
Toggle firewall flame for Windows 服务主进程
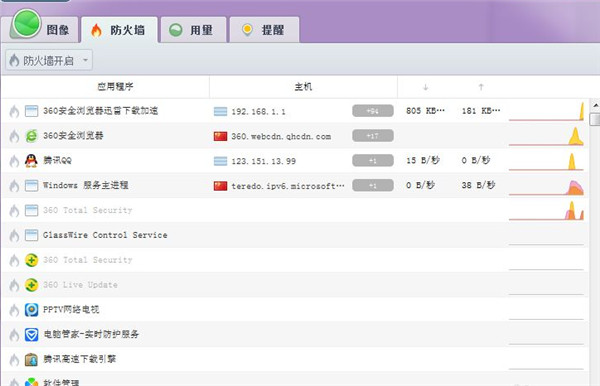click(14, 186)
